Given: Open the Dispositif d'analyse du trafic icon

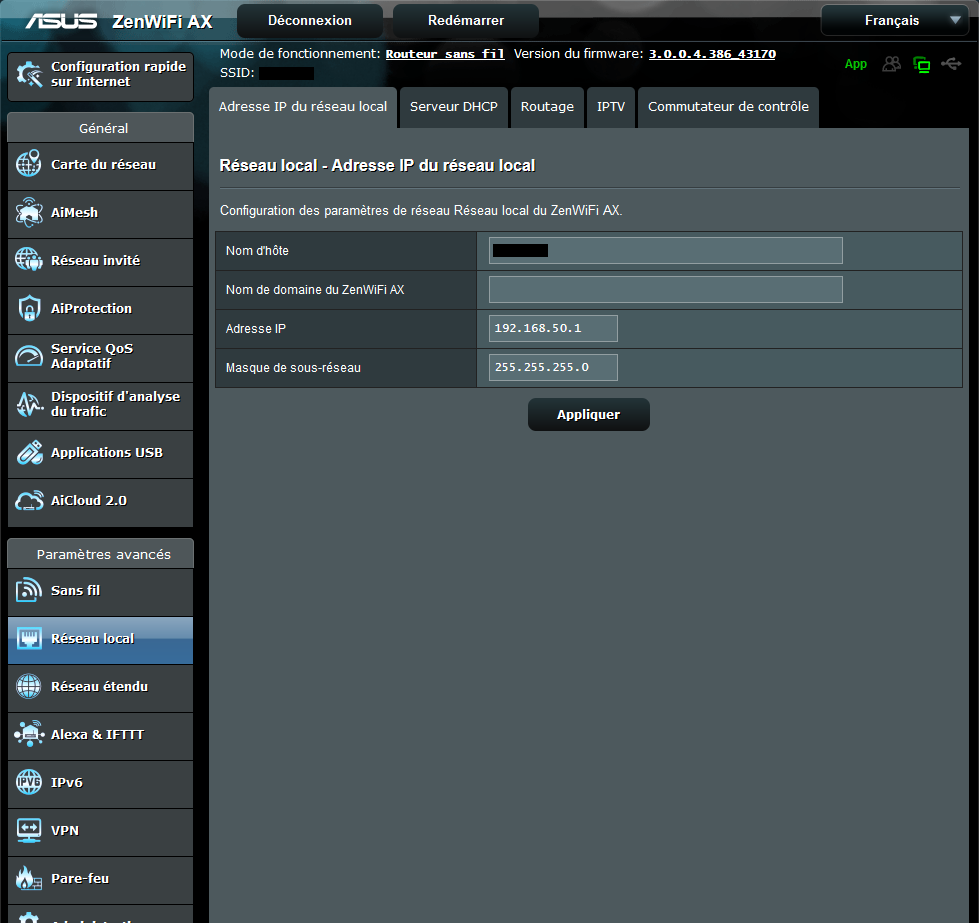Looking at the screenshot, I should (29, 404).
